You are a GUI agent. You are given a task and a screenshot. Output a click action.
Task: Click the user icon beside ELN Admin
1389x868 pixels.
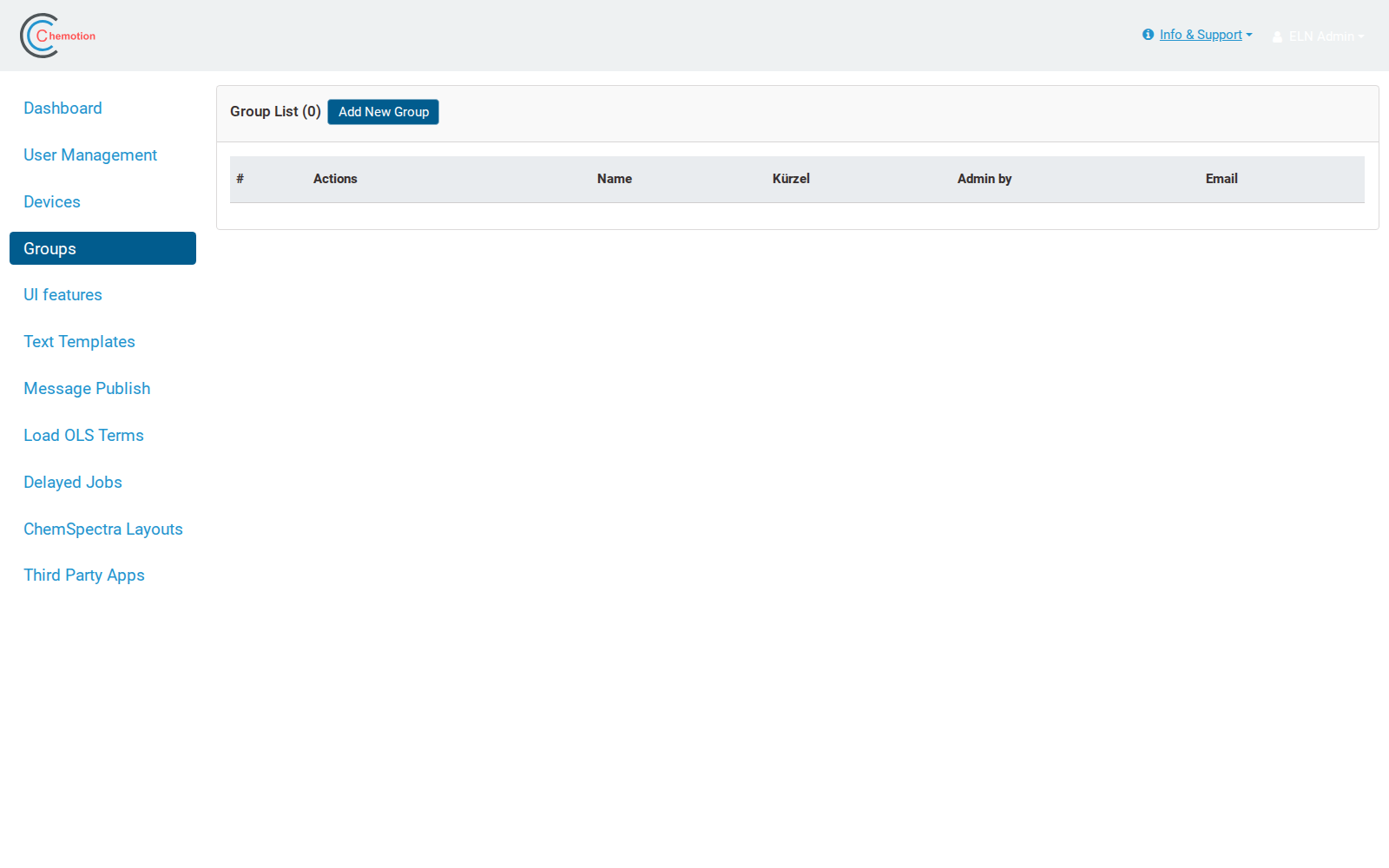tap(1277, 36)
